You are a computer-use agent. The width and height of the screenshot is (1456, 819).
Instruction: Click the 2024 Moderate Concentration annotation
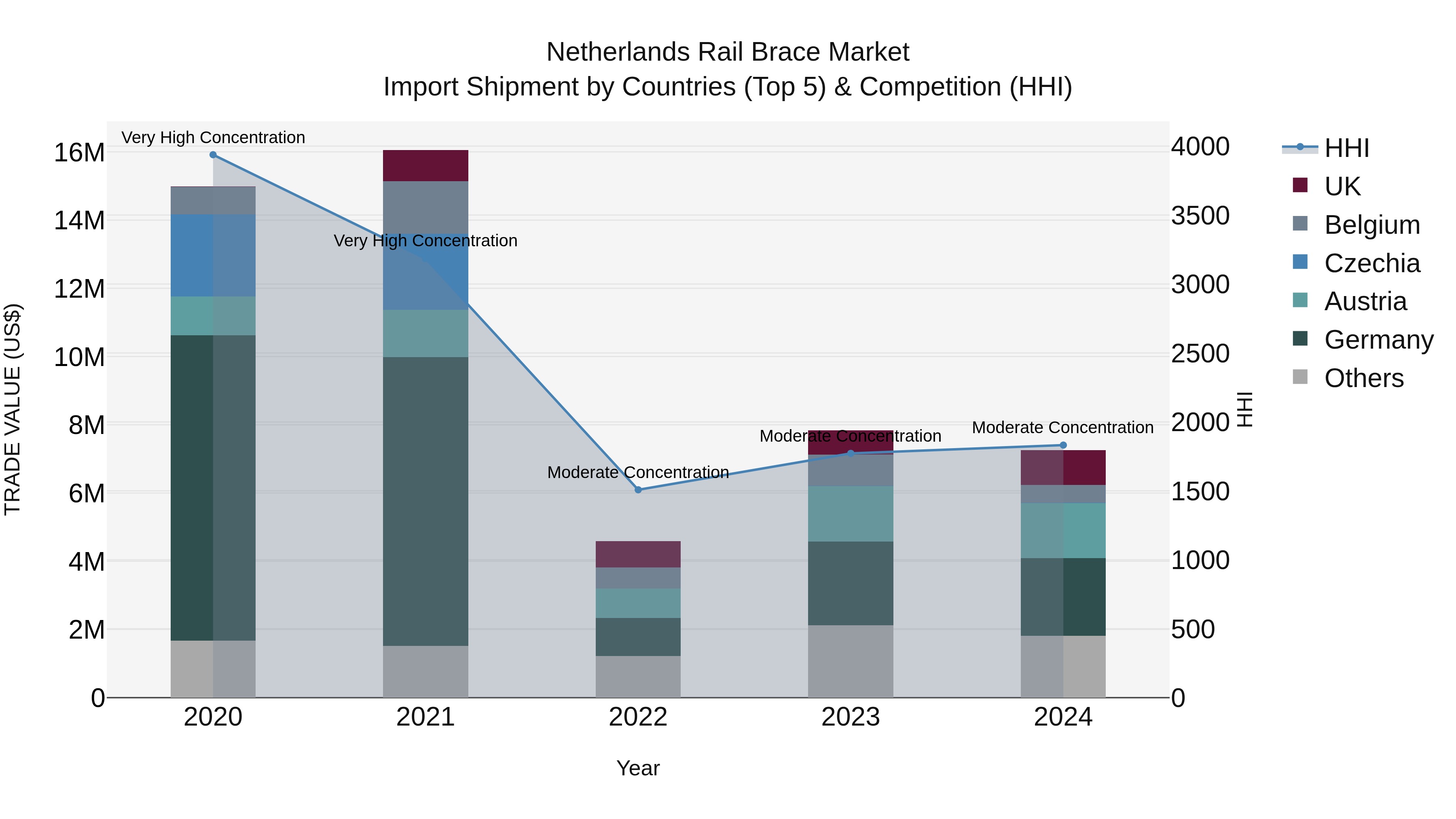pyautogui.click(x=1063, y=428)
